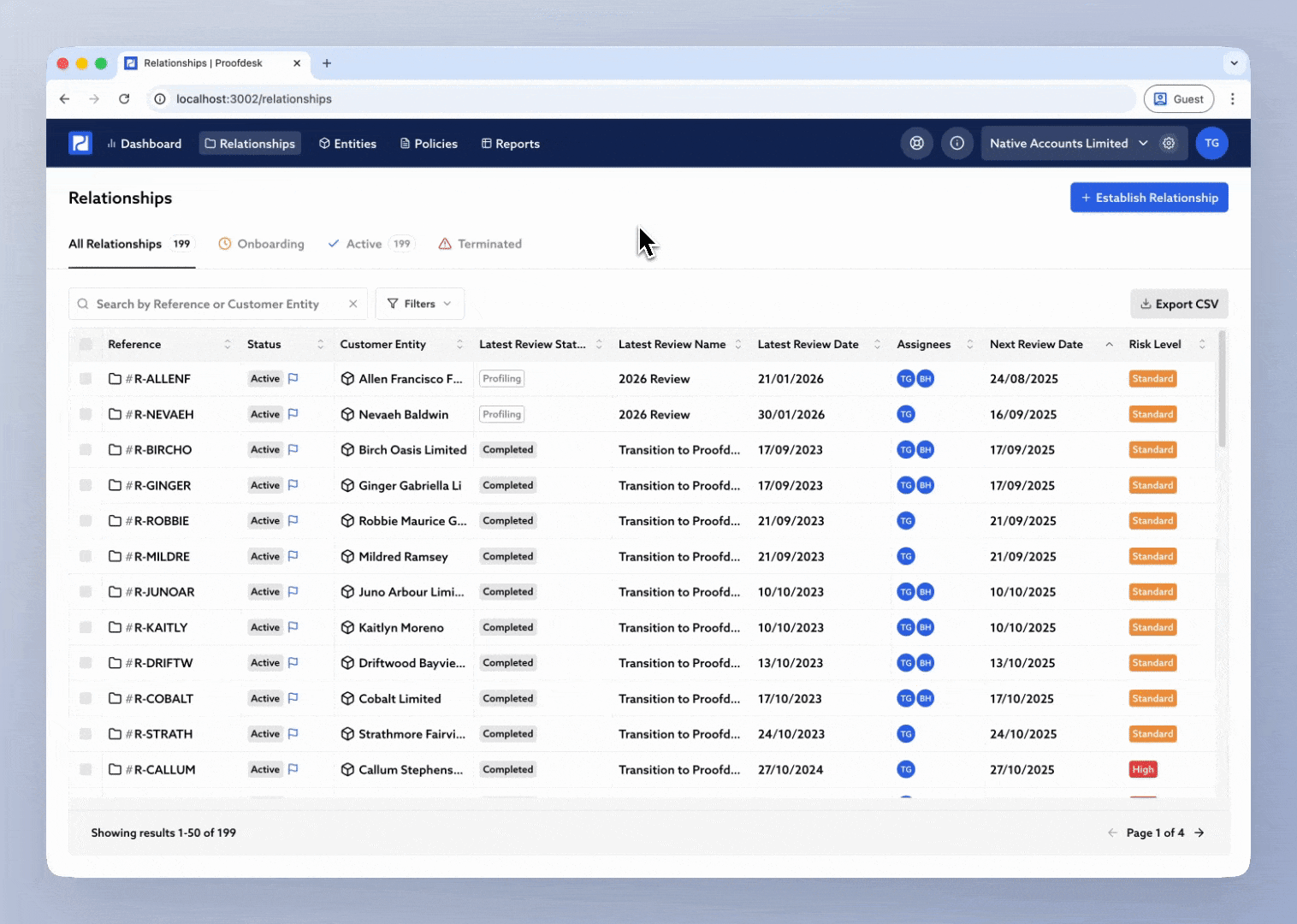The height and width of the screenshot is (924, 1297).
Task: Click the Reports icon in navbar
Action: pyautogui.click(x=486, y=143)
